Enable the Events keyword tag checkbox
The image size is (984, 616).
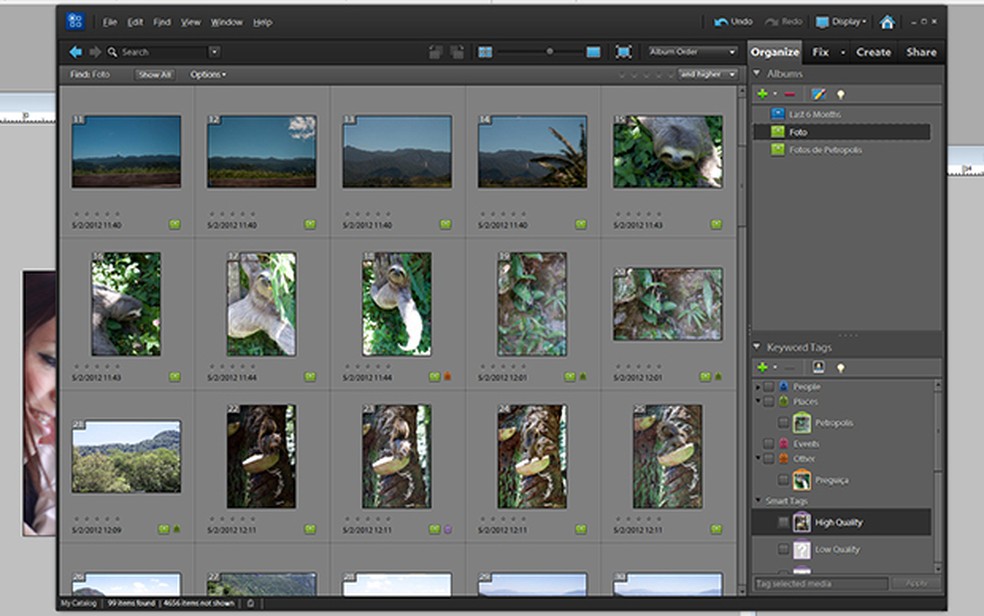click(x=768, y=443)
